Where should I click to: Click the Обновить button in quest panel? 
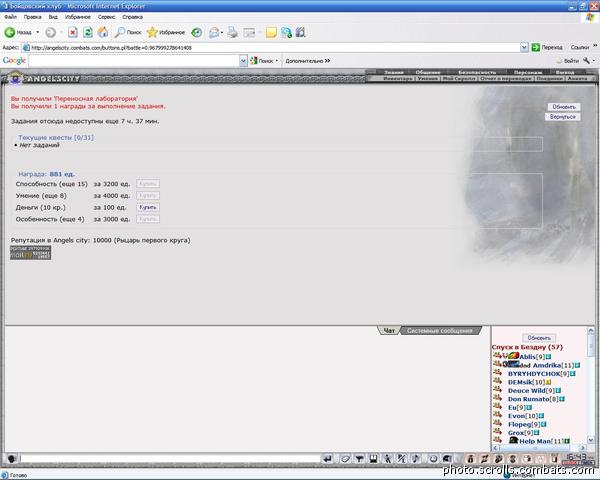point(564,107)
